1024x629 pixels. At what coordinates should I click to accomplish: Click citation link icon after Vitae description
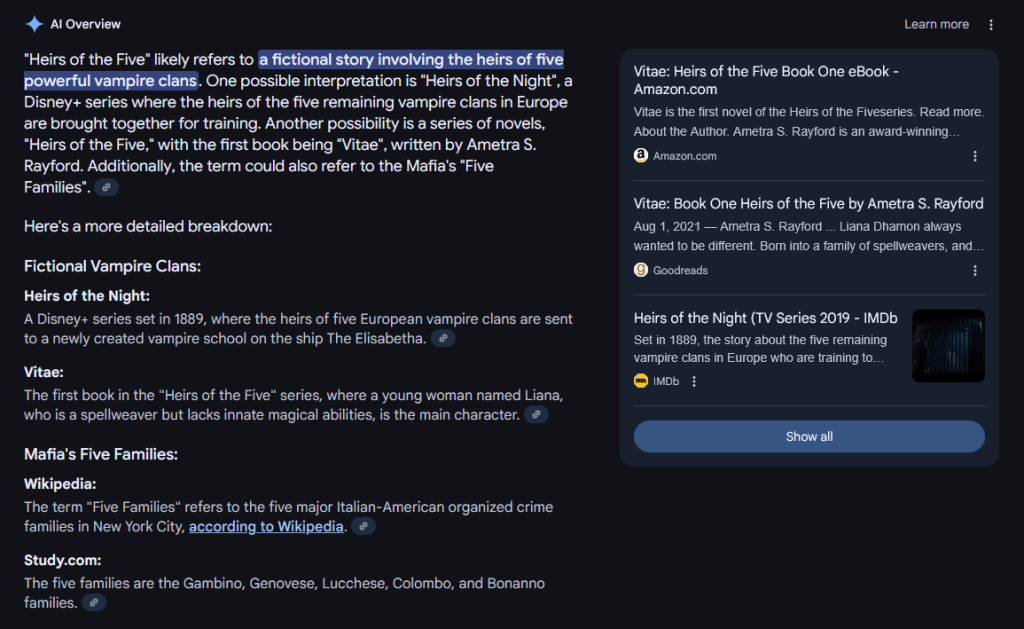(536, 415)
